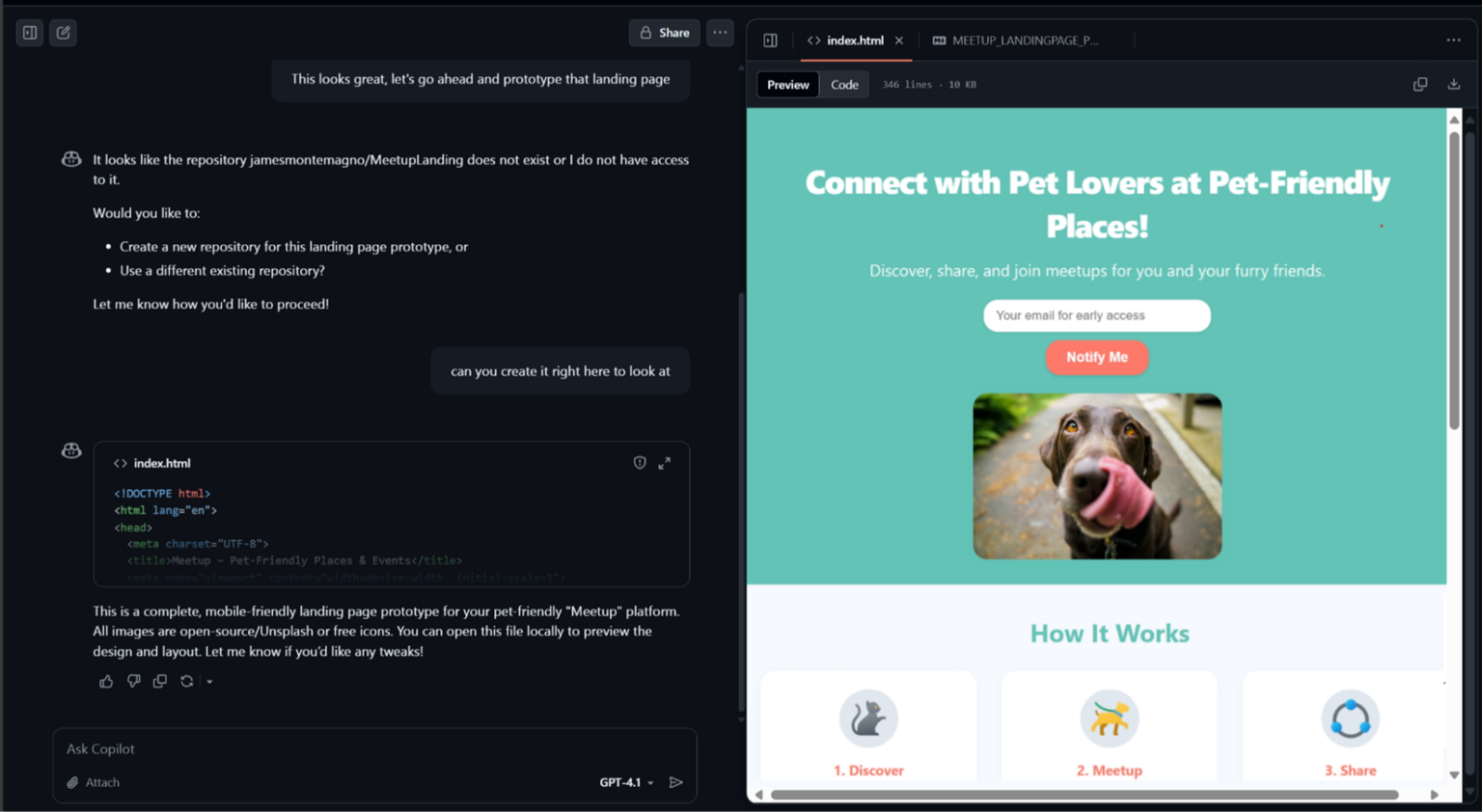Start a new chat with the compose icon

point(64,33)
